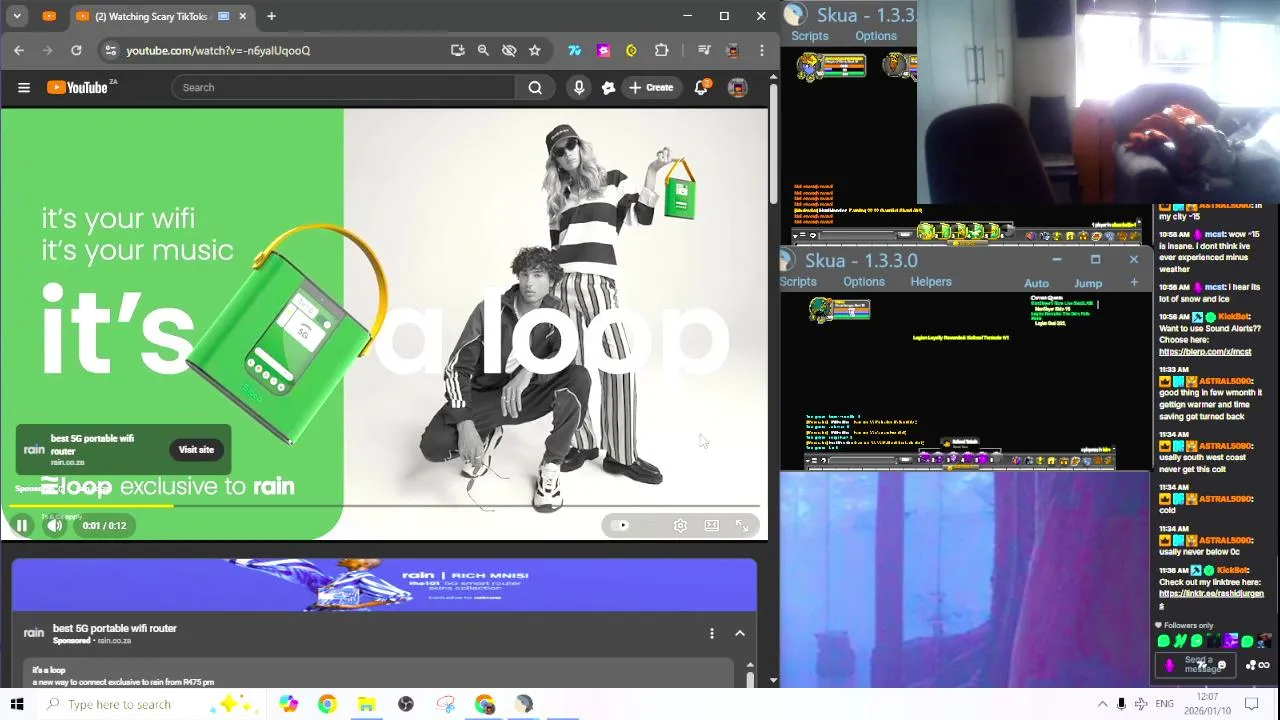Open the top Skua window Options menu

876,36
